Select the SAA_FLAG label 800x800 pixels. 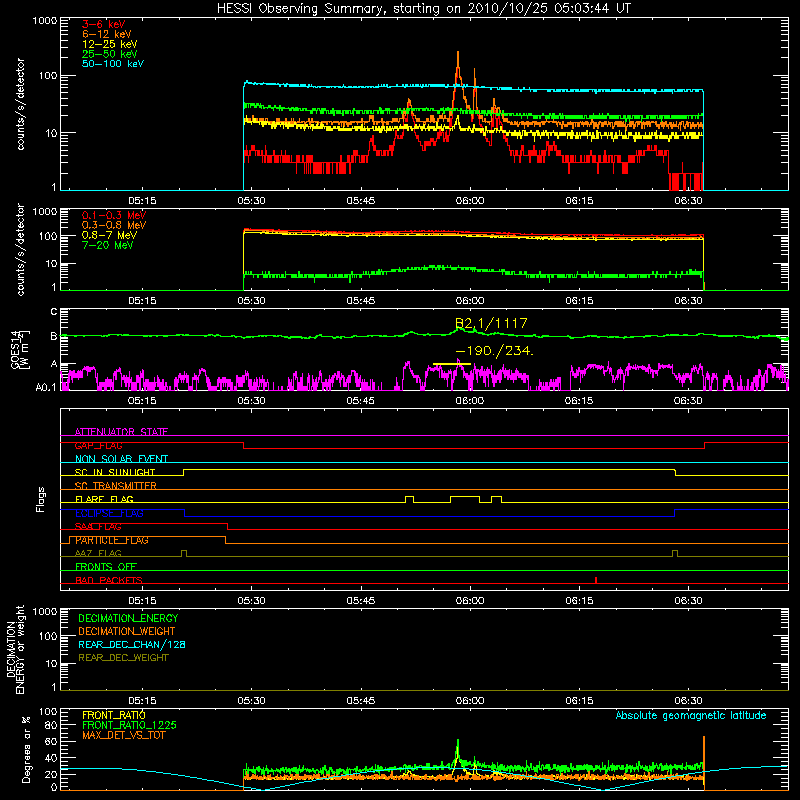98,526
